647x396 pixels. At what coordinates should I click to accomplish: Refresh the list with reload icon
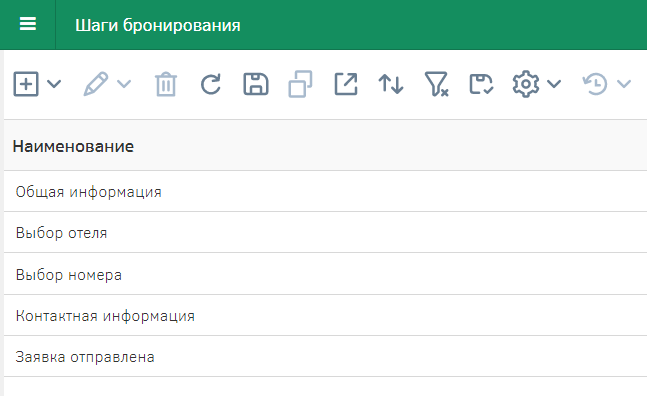[211, 84]
